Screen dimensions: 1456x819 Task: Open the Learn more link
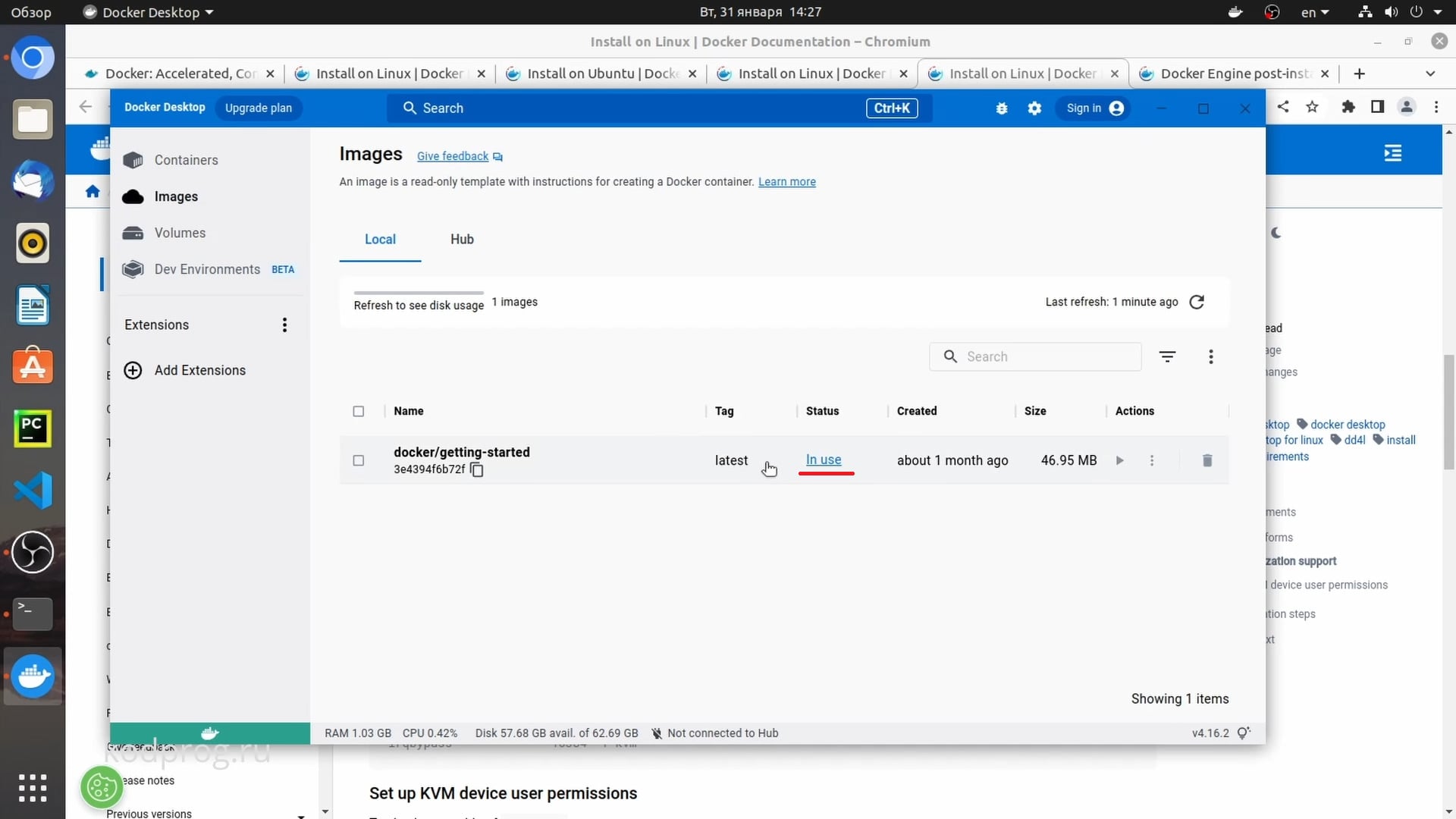(x=786, y=182)
